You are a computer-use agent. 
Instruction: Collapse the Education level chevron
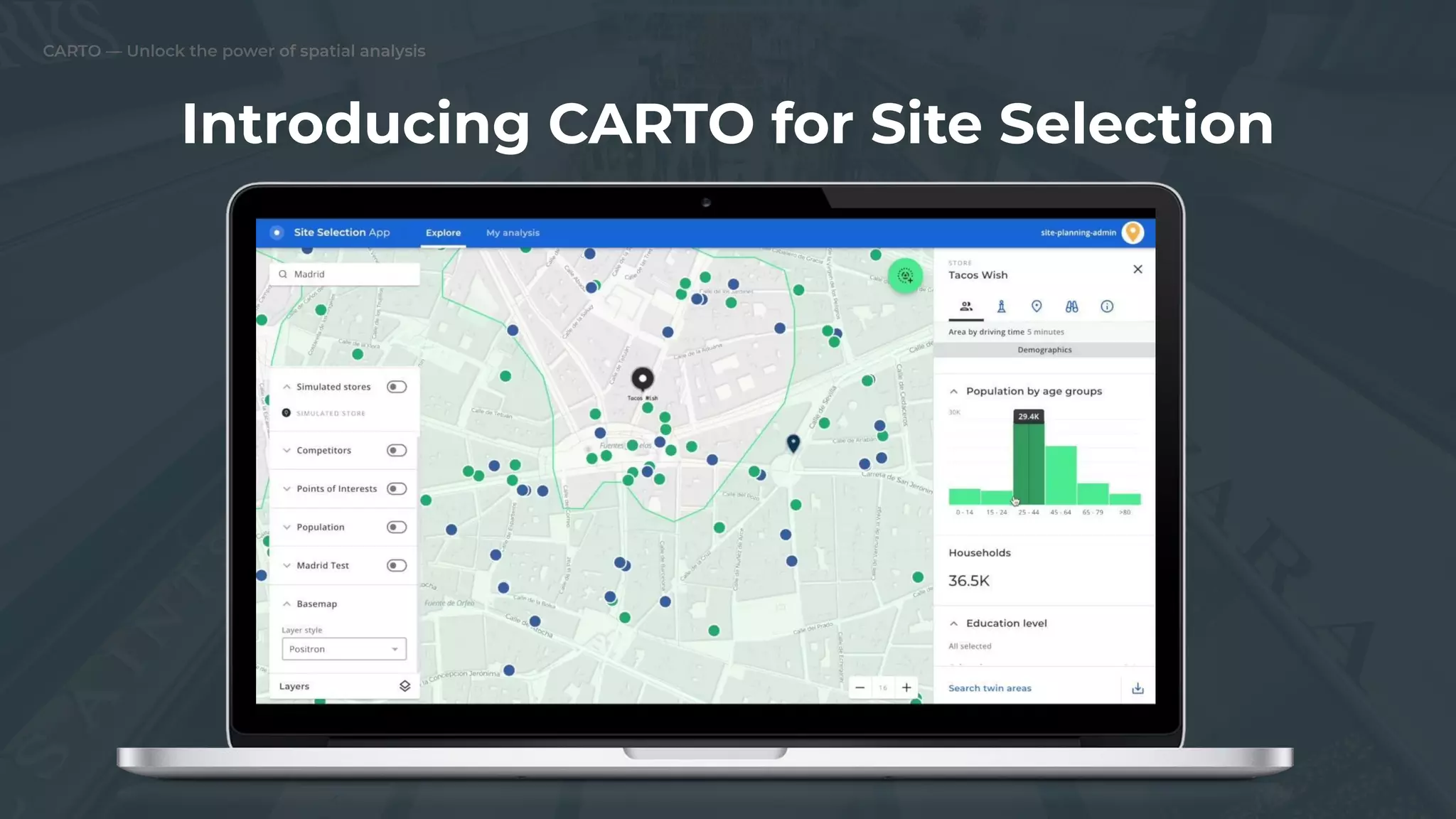[954, 623]
